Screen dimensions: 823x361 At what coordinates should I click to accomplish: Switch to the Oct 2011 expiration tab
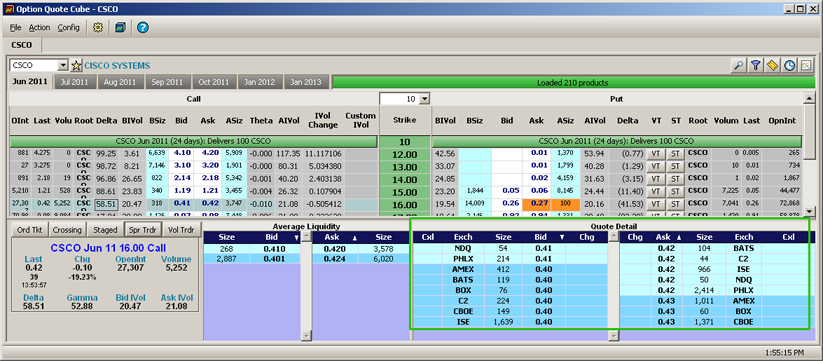(x=214, y=82)
